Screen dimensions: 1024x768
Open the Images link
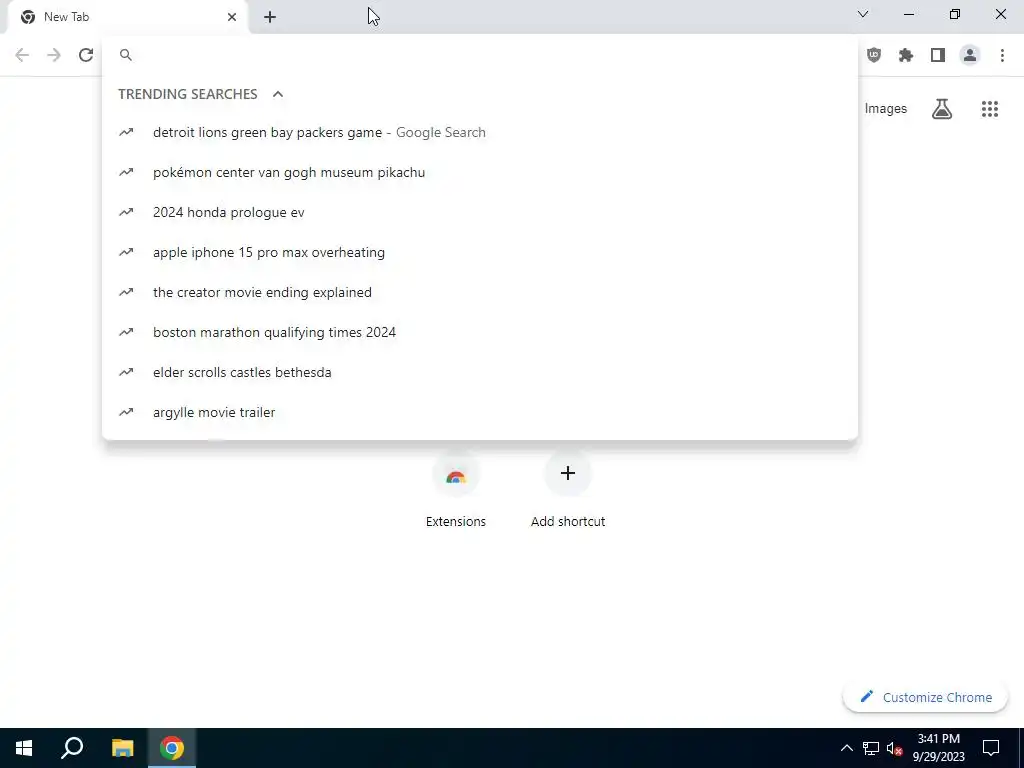886,108
